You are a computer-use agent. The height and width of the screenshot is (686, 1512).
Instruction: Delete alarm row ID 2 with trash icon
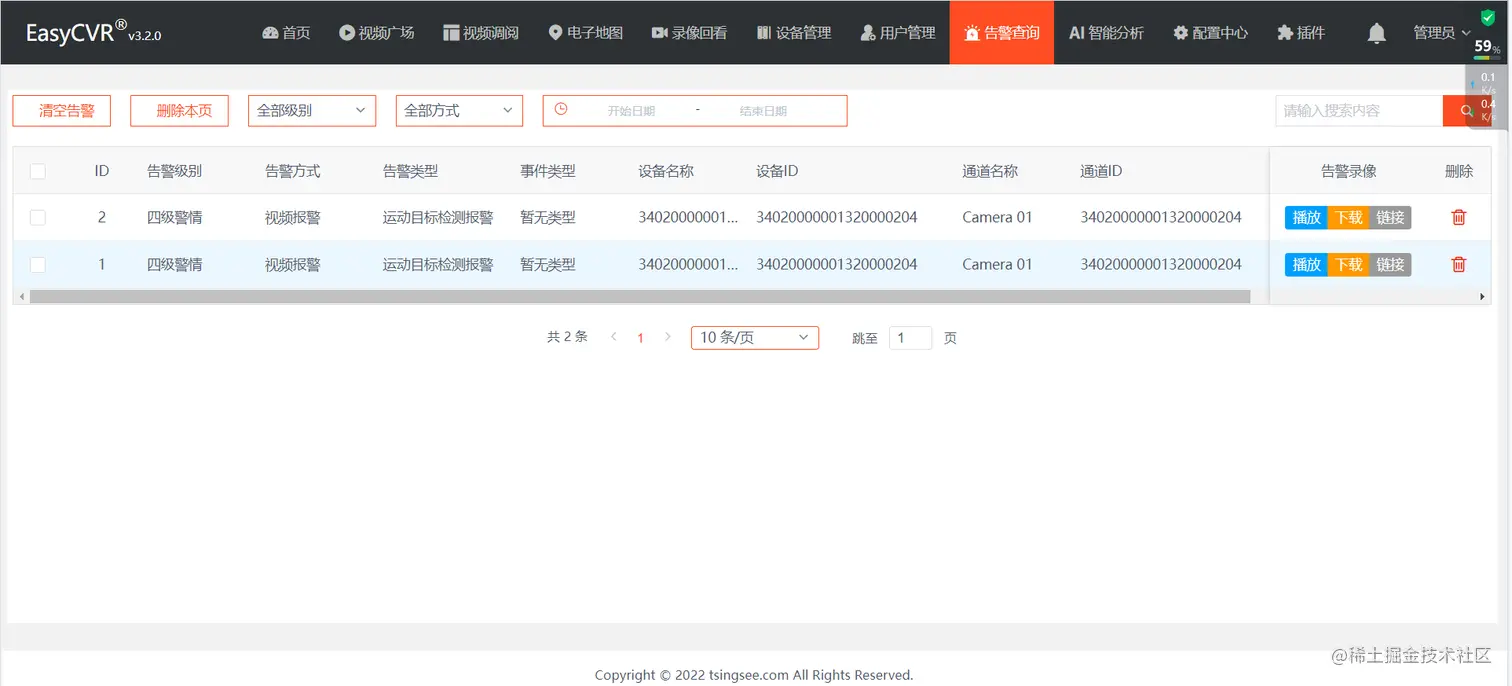point(1459,217)
